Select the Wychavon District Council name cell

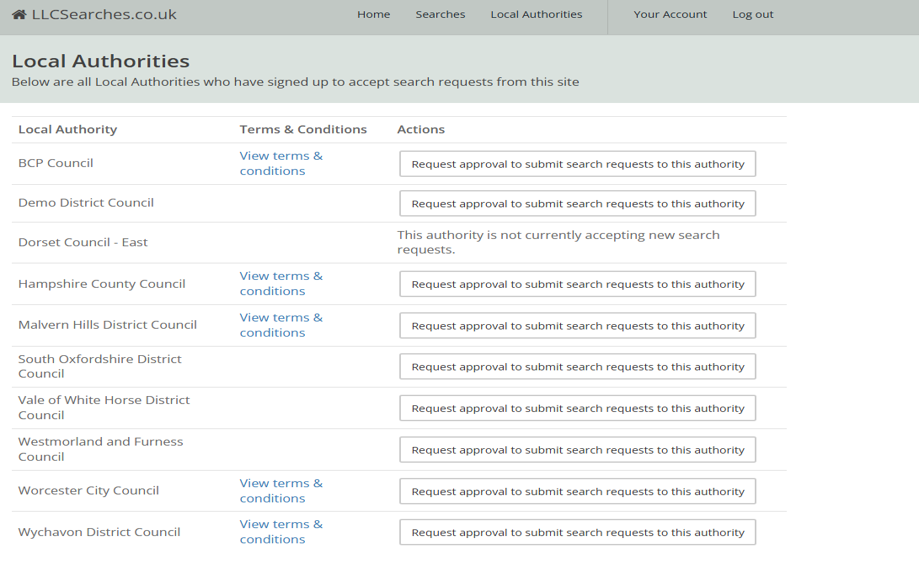(99, 532)
